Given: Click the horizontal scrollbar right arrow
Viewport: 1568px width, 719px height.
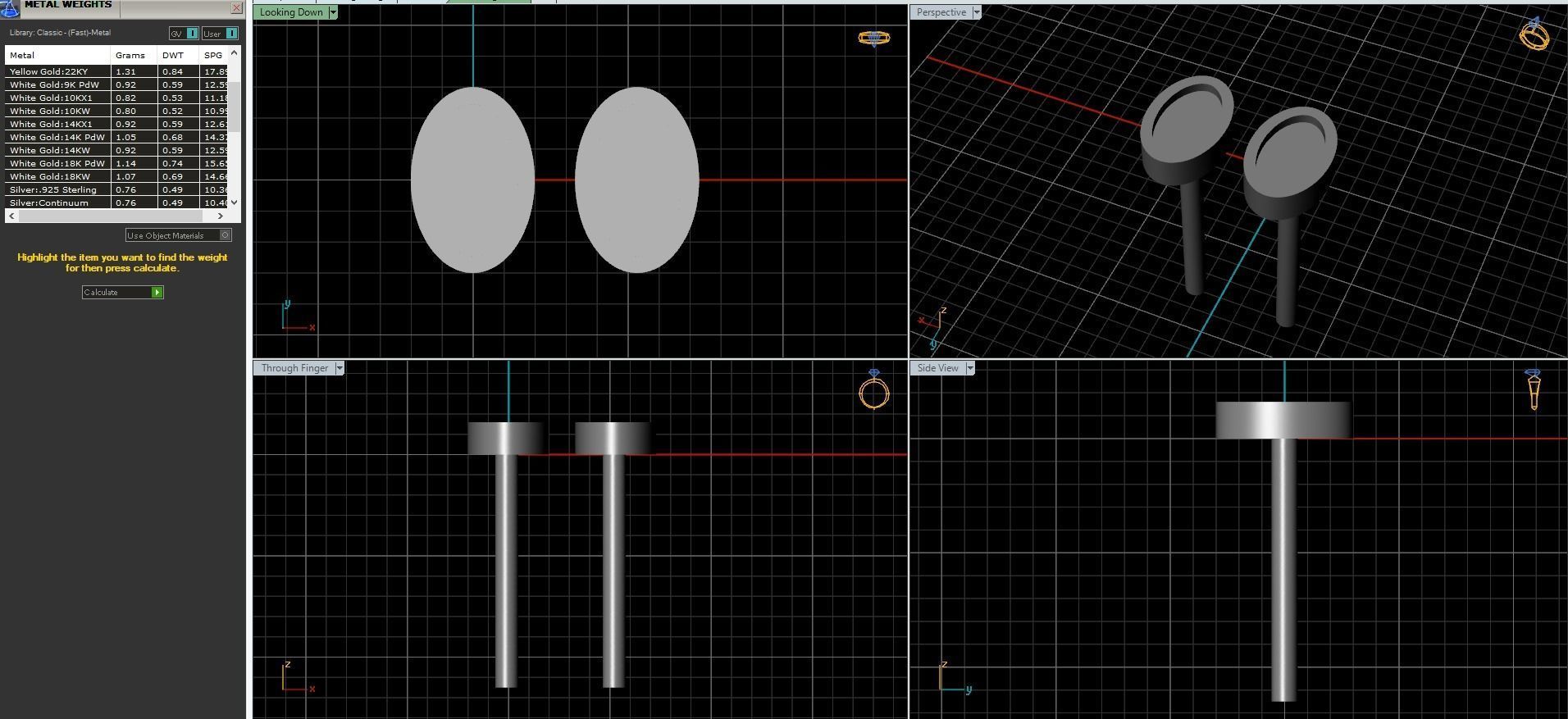Looking at the screenshot, I should [x=221, y=216].
